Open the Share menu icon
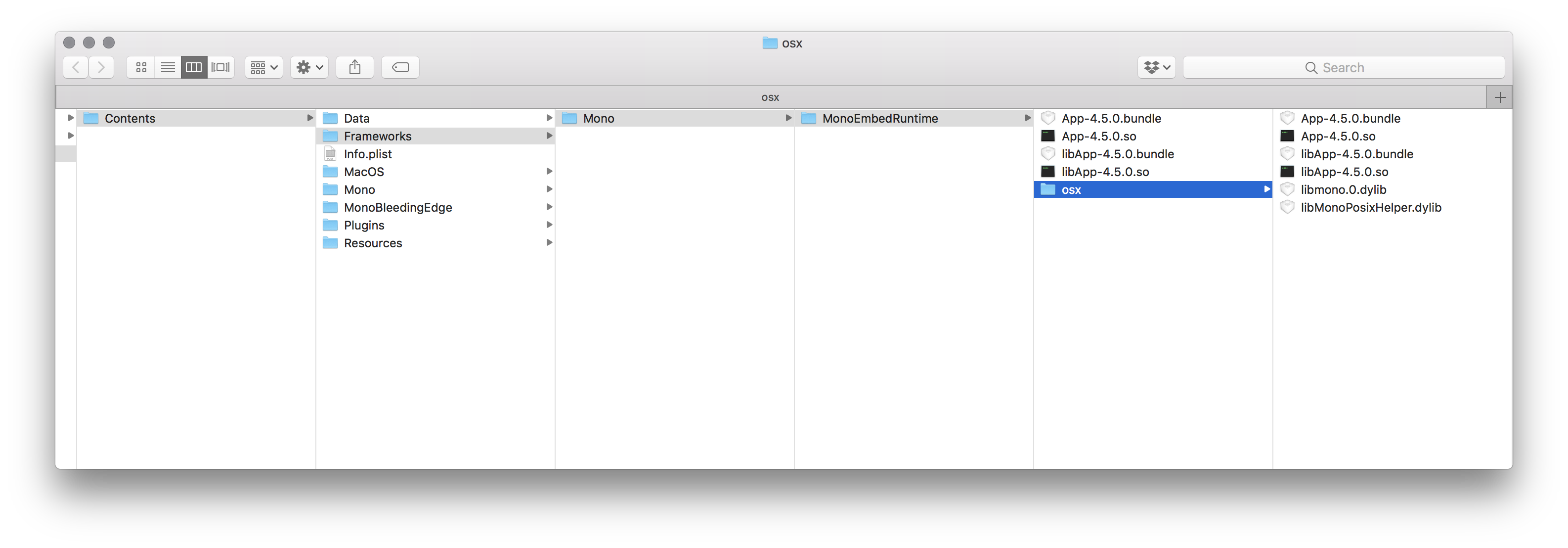 pyautogui.click(x=355, y=67)
